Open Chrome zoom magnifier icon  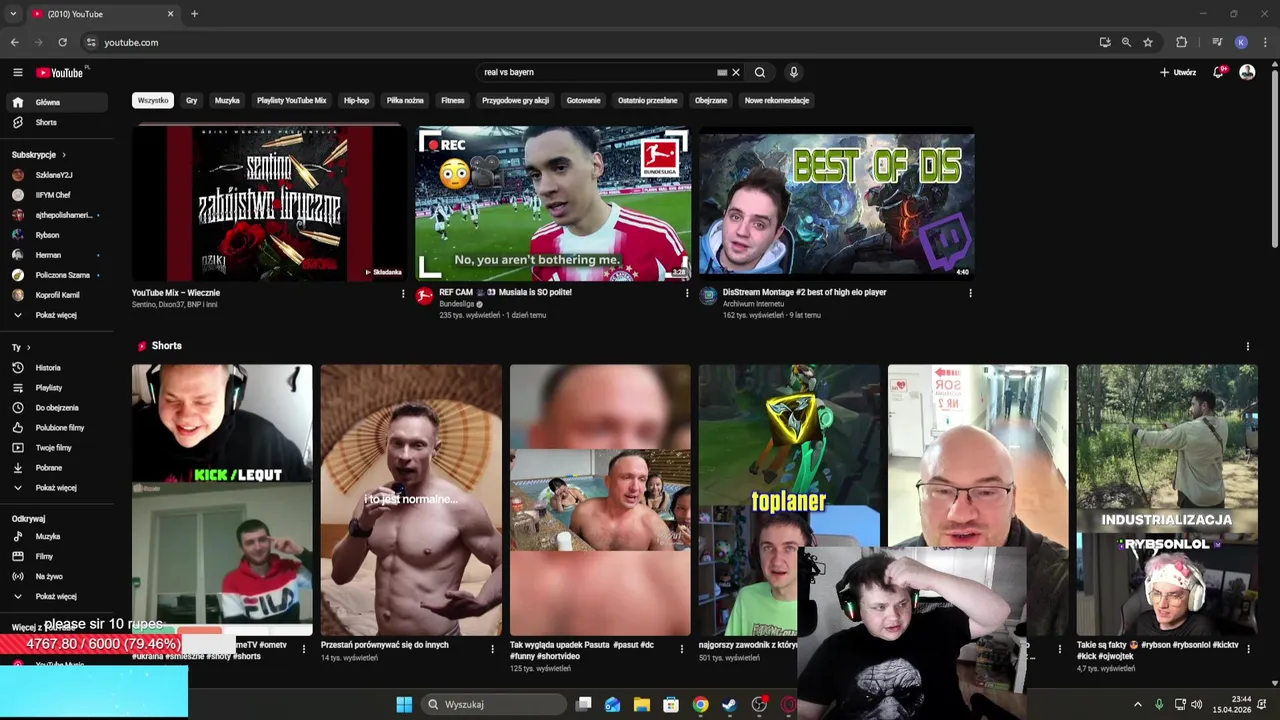(x=1126, y=42)
